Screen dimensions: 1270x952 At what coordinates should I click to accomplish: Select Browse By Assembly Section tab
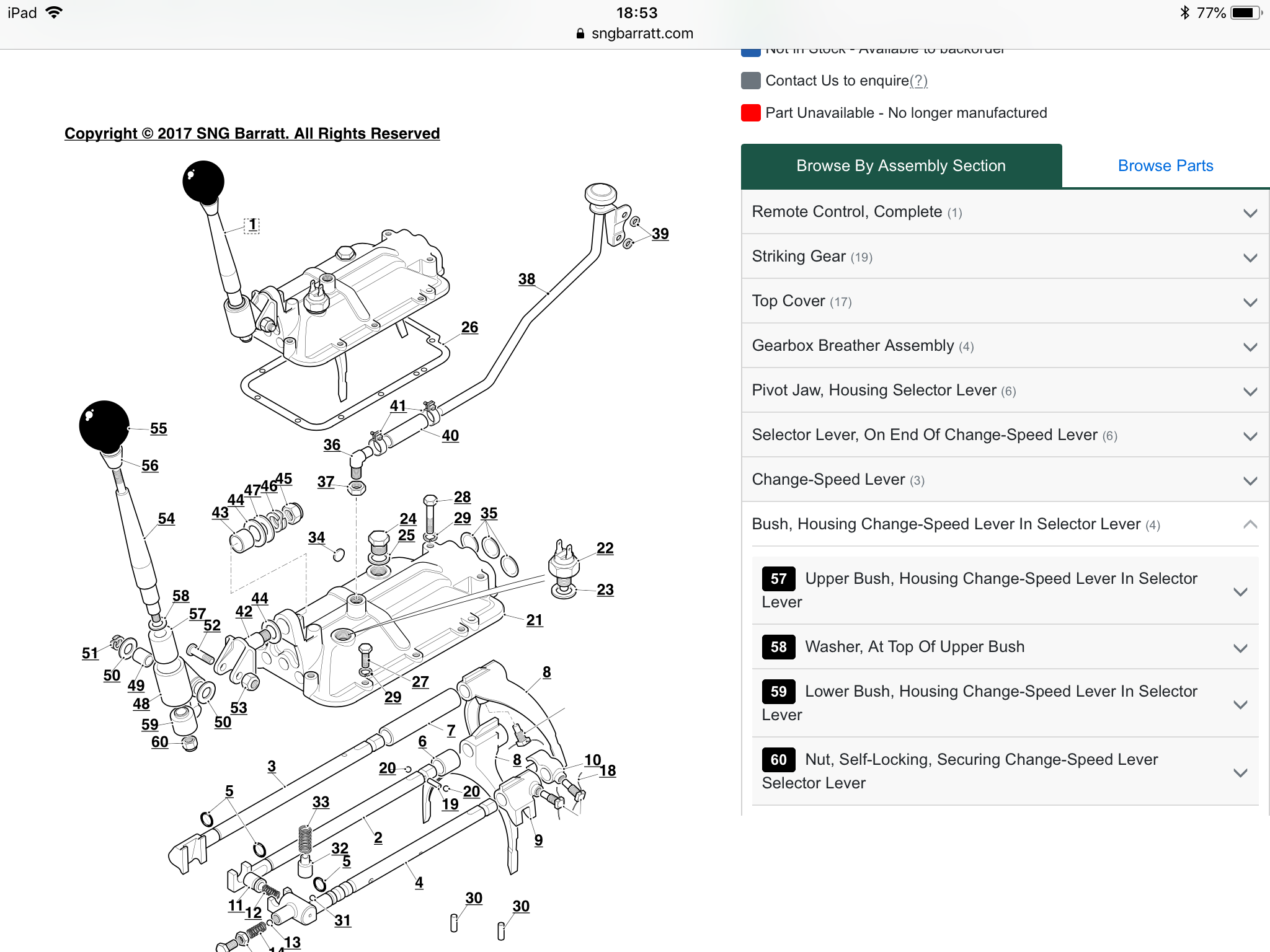tap(900, 166)
